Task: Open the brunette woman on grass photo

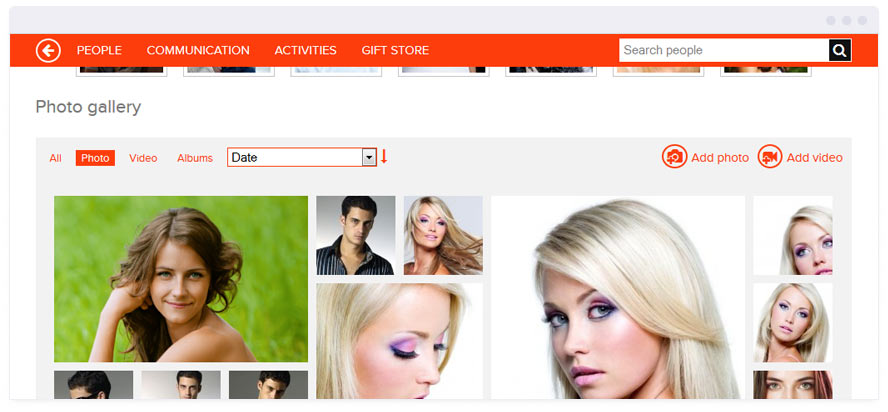Action: coord(181,279)
